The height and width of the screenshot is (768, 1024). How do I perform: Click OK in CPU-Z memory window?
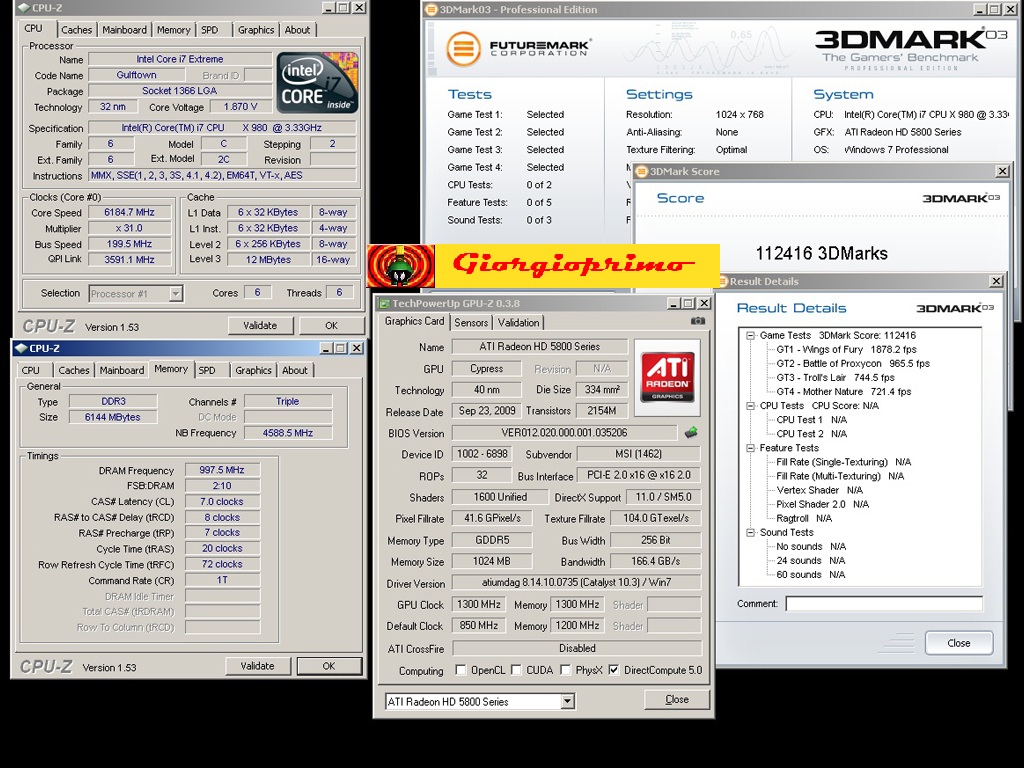[329, 666]
